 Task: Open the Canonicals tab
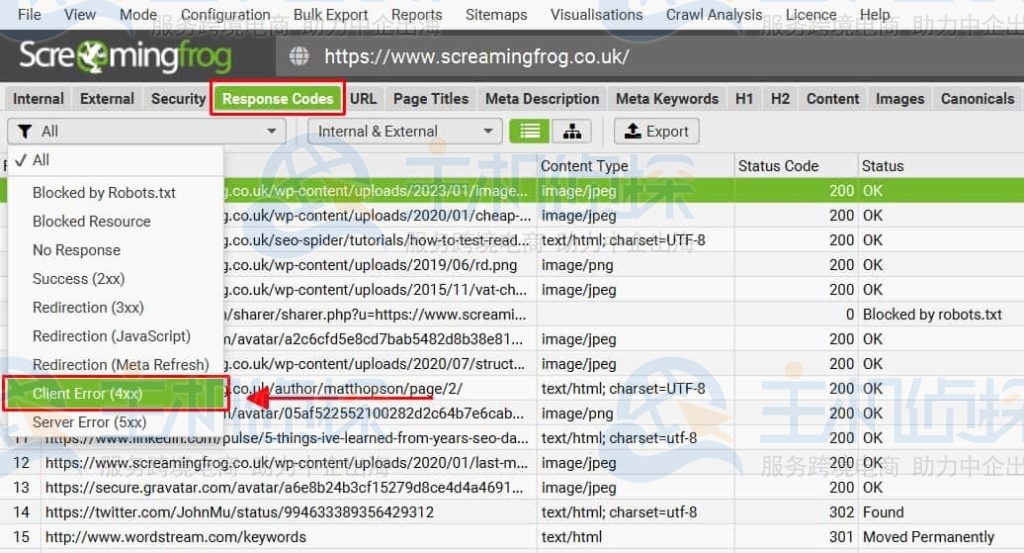coord(977,99)
